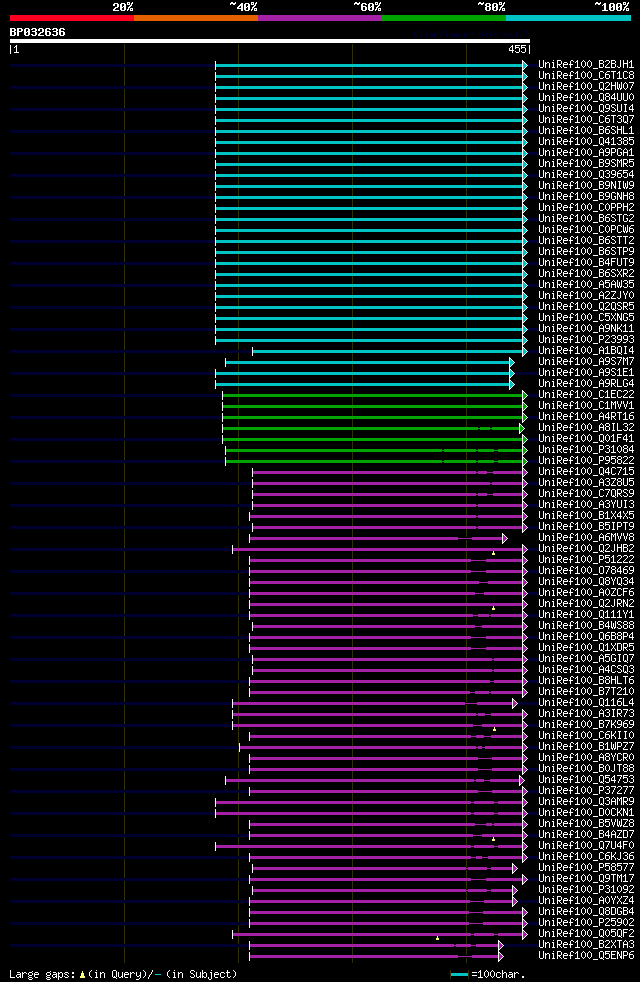Click the green alignment bar for UniRef100_C1MVV1
Image resolution: width=640 pixels, height=982 pixels.
pyautogui.click(x=375, y=406)
